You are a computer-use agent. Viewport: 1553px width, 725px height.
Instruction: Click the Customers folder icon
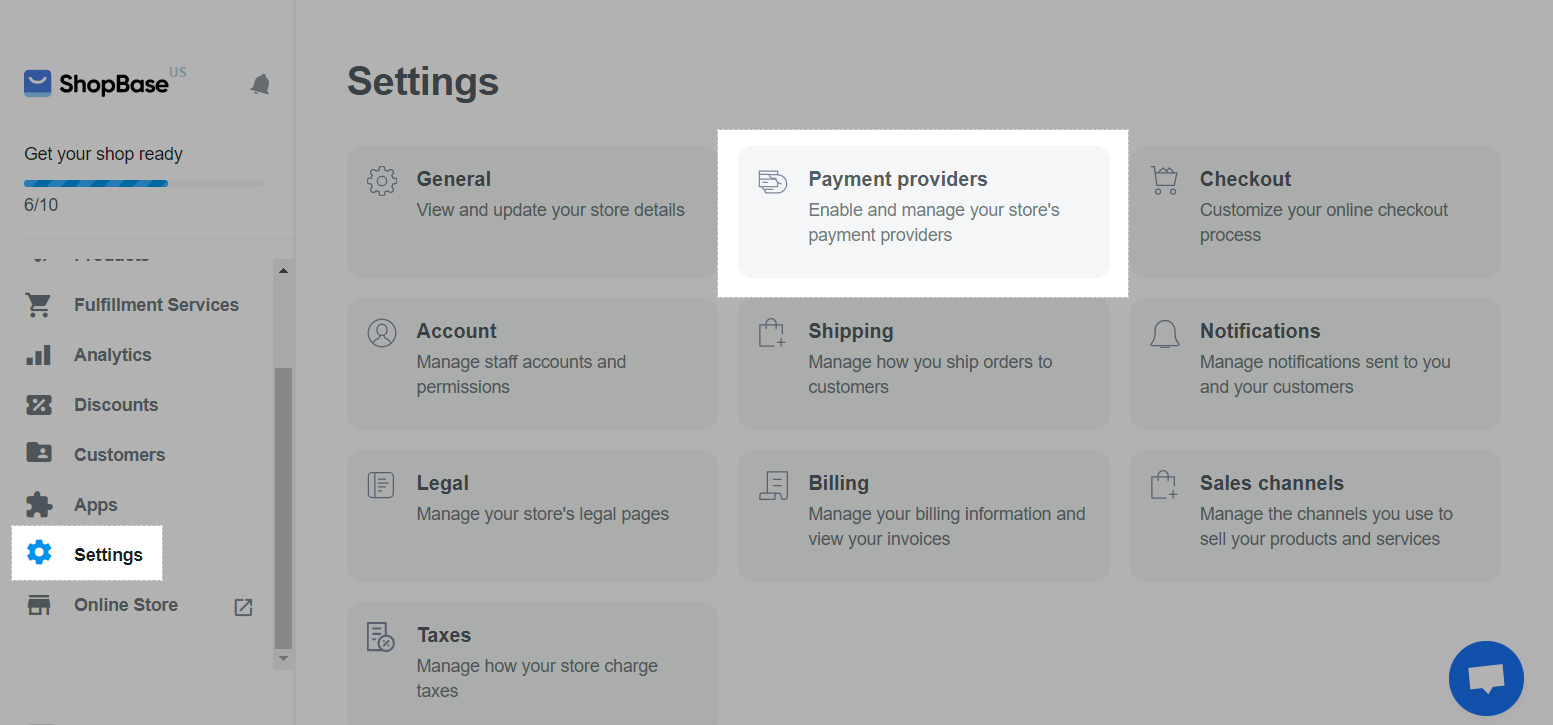click(x=39, y=454)
